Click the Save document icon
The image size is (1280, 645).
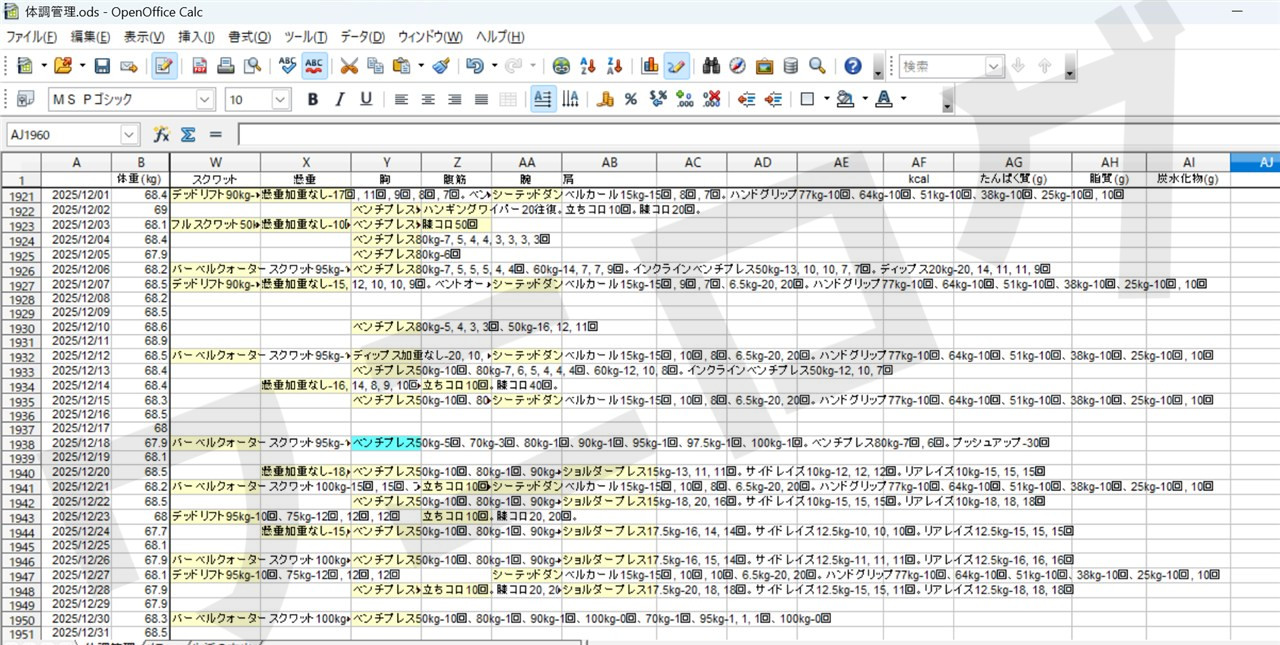point(102,66)
